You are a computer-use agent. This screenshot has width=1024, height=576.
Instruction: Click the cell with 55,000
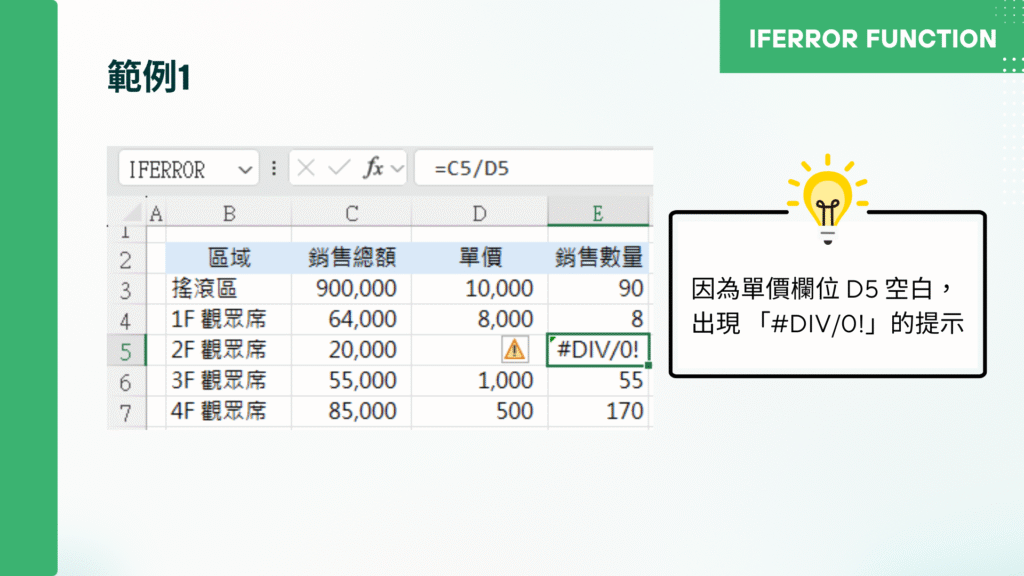(x=351, y=381)
